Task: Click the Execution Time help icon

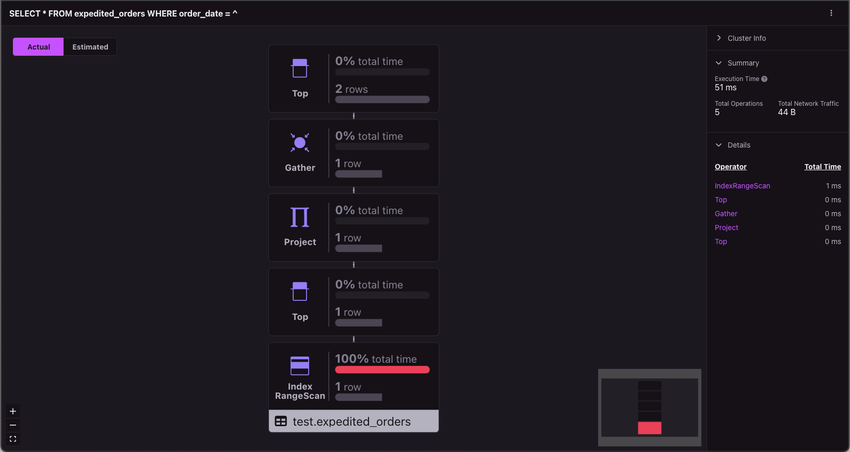Action: (x=764, y=79)
